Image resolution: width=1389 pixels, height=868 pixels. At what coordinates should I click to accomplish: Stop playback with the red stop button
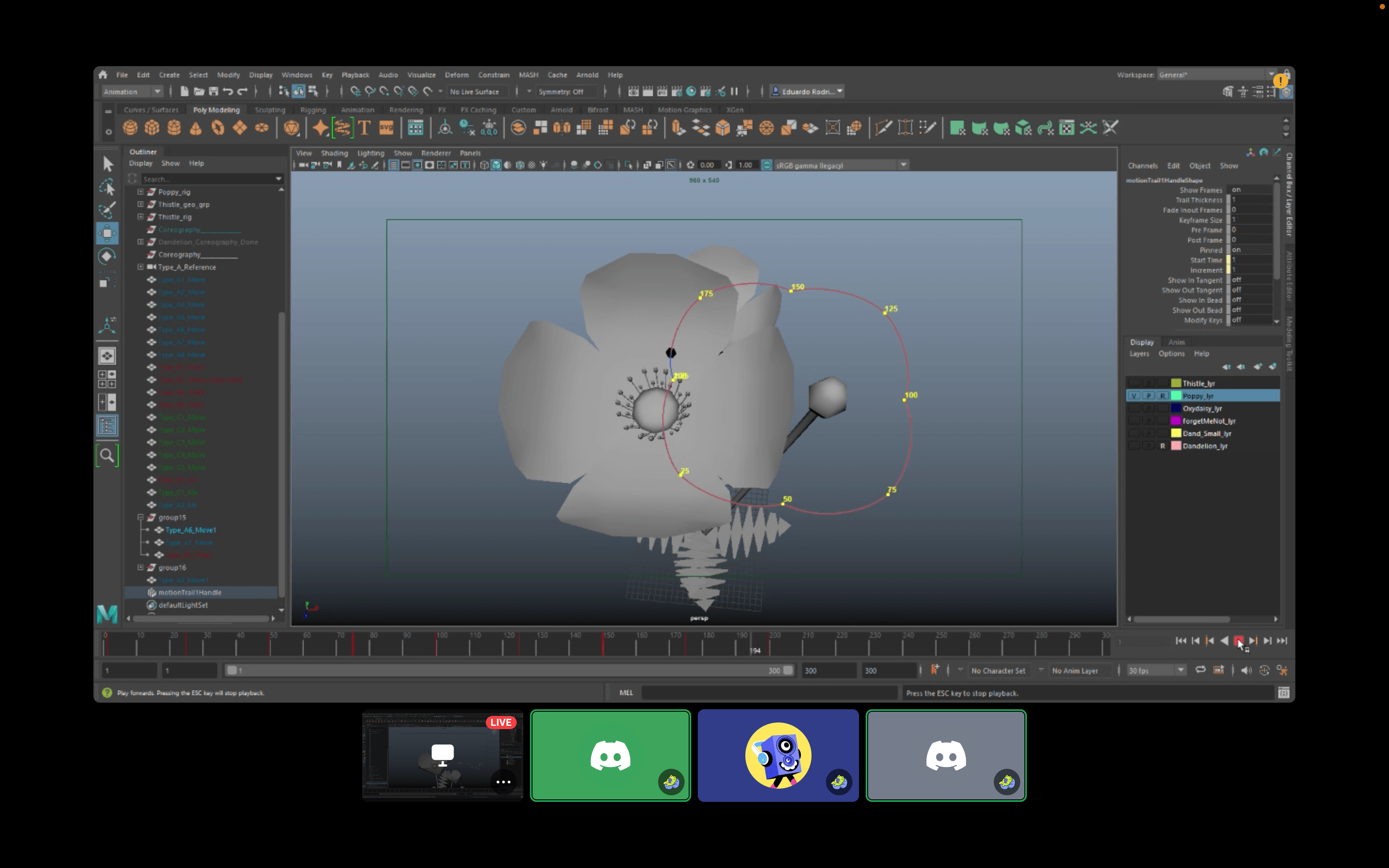1238,641
